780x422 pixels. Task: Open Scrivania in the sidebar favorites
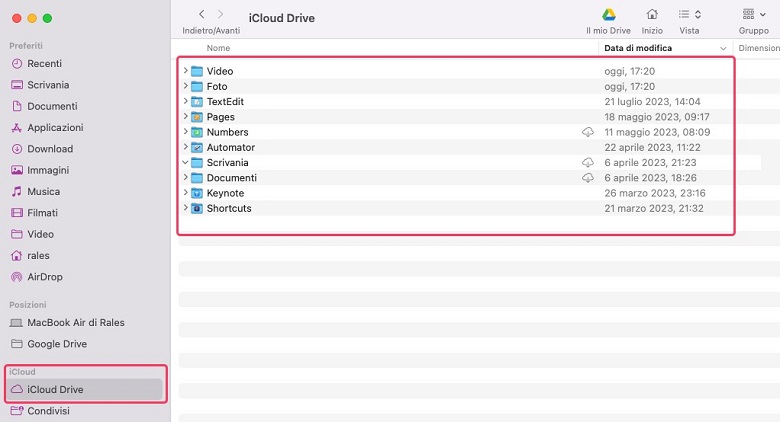pyautogui.click(x=40, y=85)
